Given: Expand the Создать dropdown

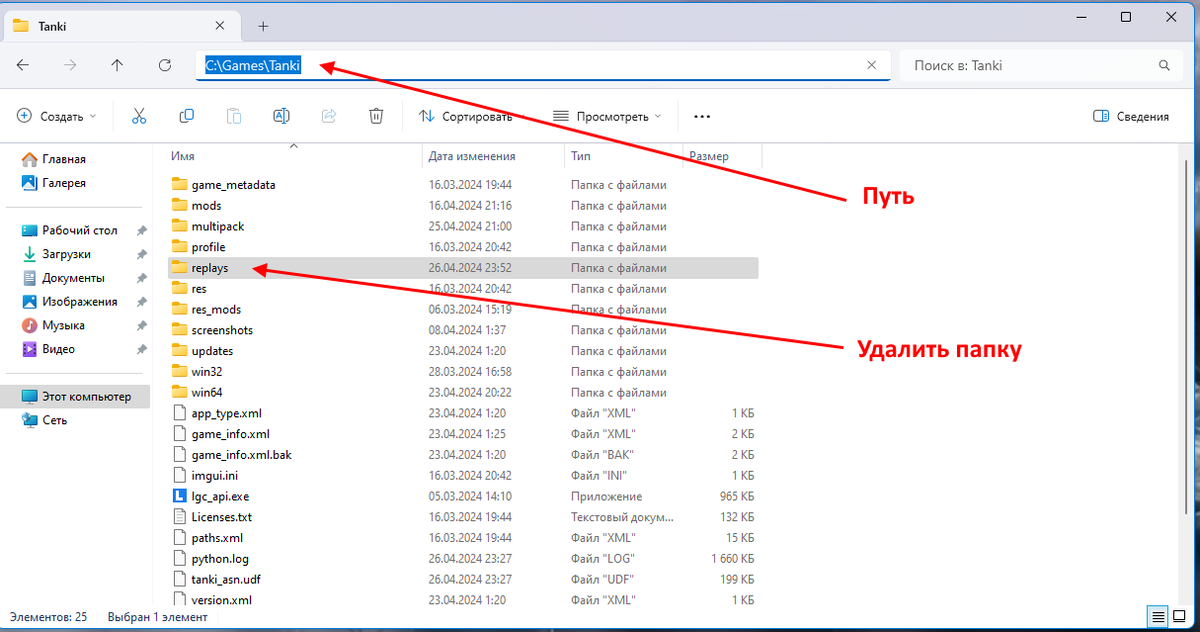Looking at the screenshot, I should click(x=57, y=116).
